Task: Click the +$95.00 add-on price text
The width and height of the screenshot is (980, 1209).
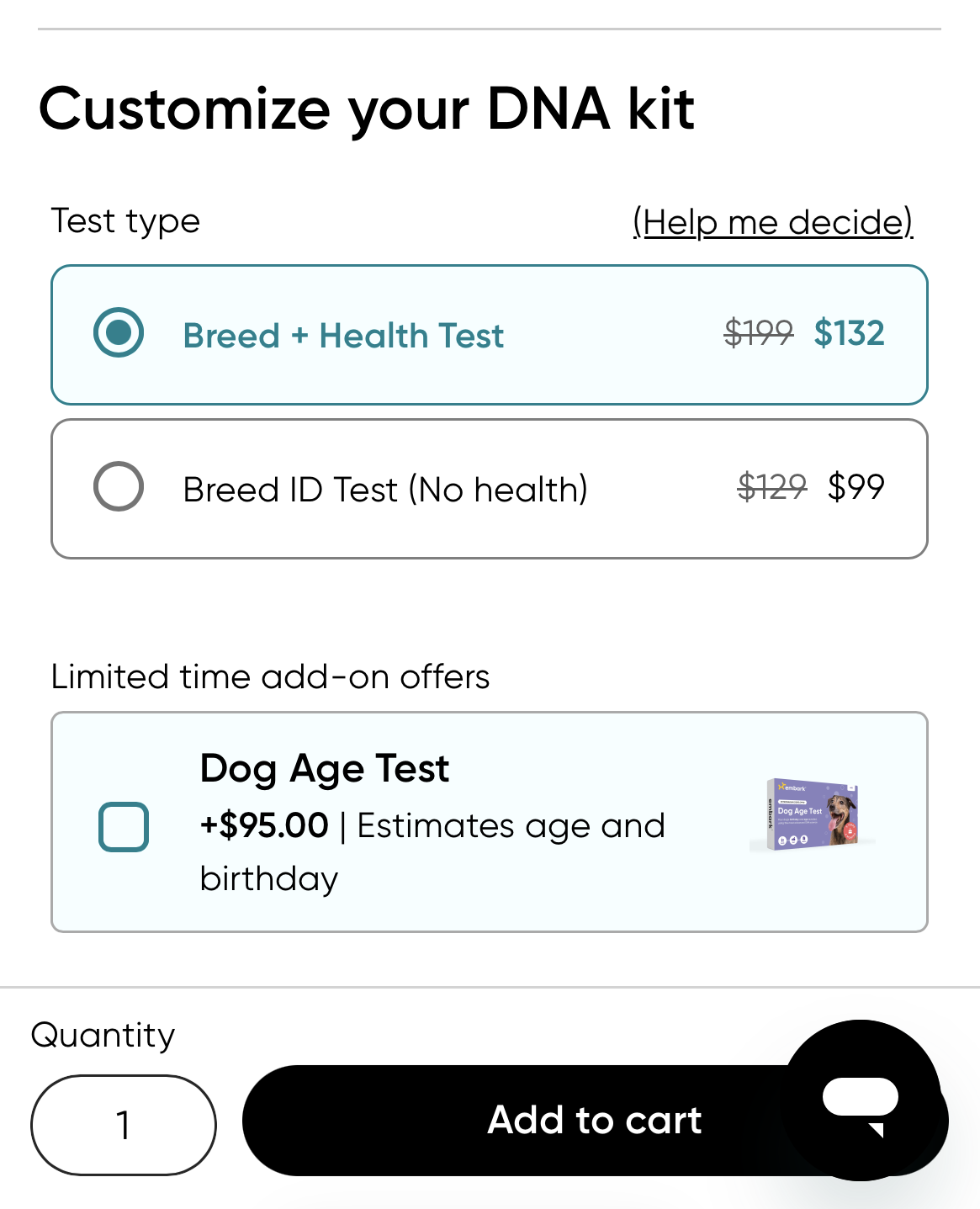Action: pos(264,825)
